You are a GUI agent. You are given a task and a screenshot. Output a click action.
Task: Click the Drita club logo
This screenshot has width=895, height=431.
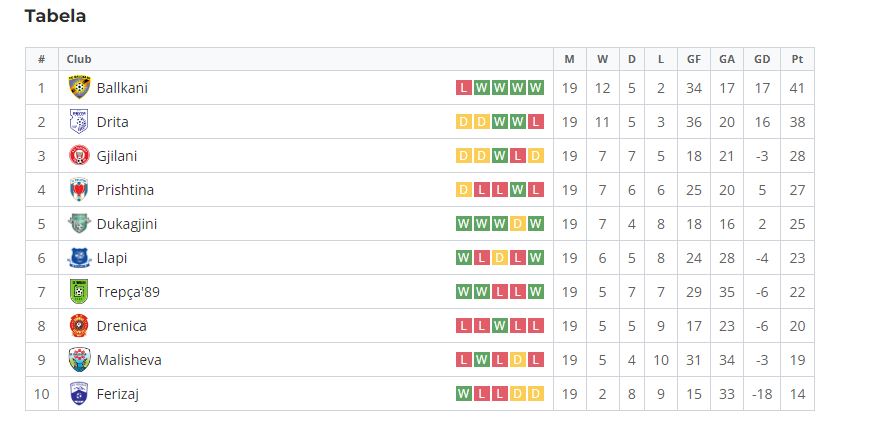[x=79, y=122]
